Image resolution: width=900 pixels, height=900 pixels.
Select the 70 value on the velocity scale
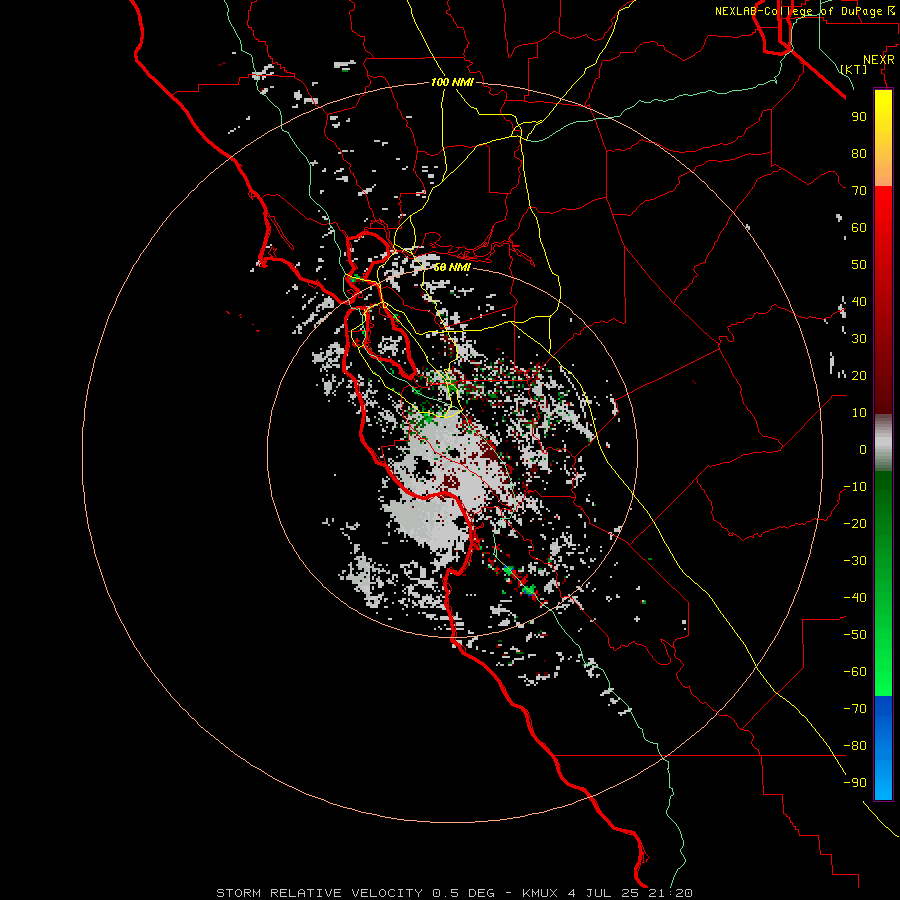point(859,191)
